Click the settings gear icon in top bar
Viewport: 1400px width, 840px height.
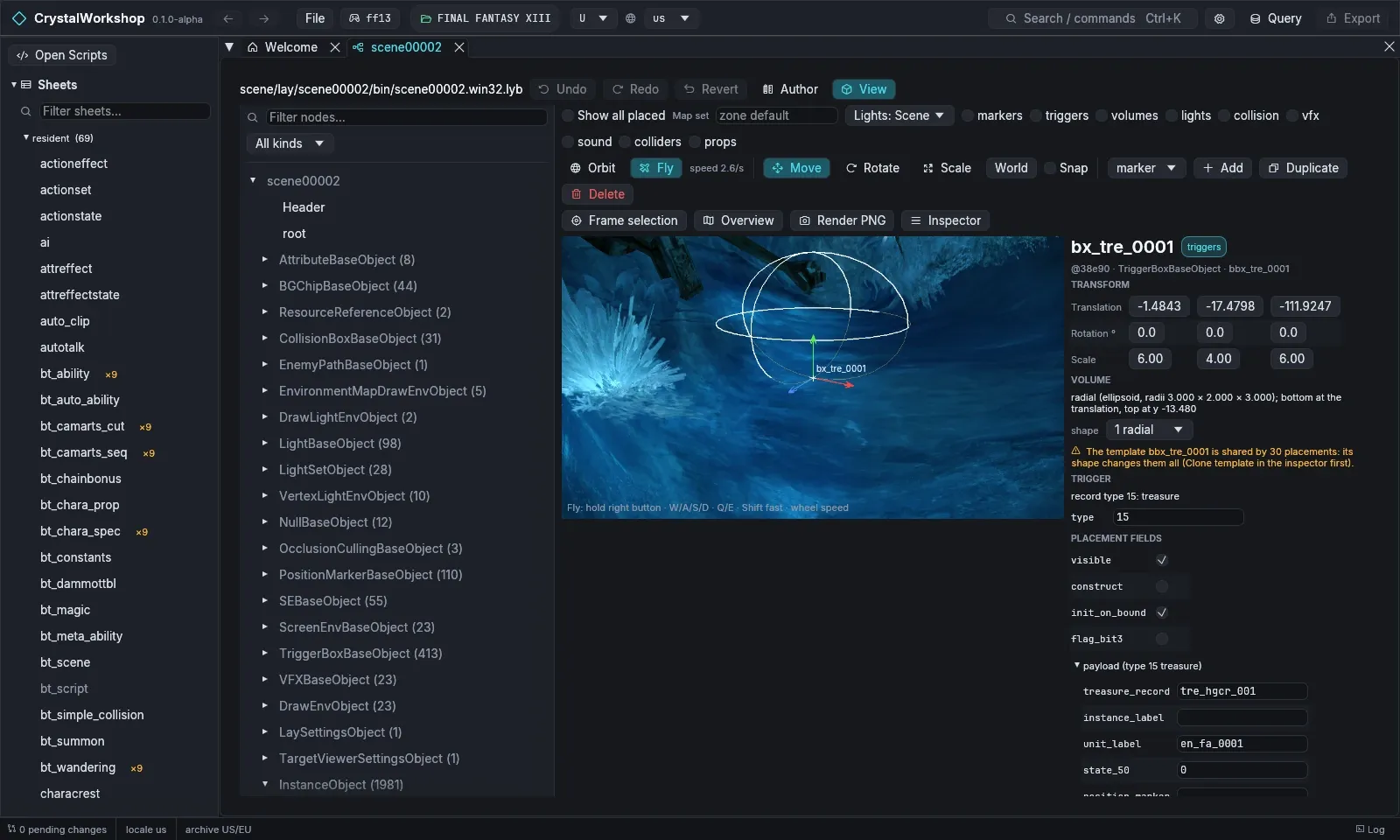(1219, 18)
